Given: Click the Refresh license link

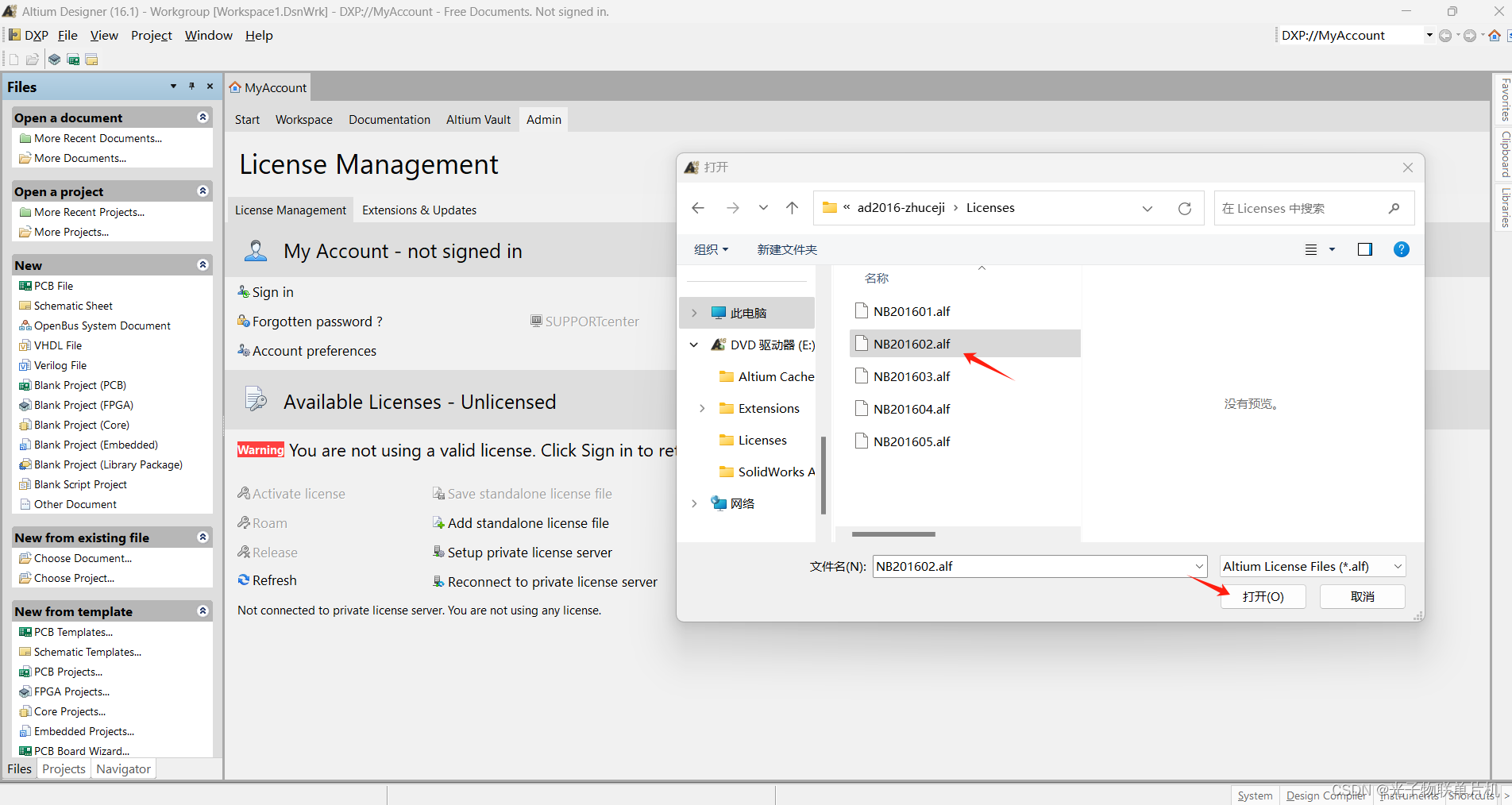Looking at the screenshot, I should (274, 580).
